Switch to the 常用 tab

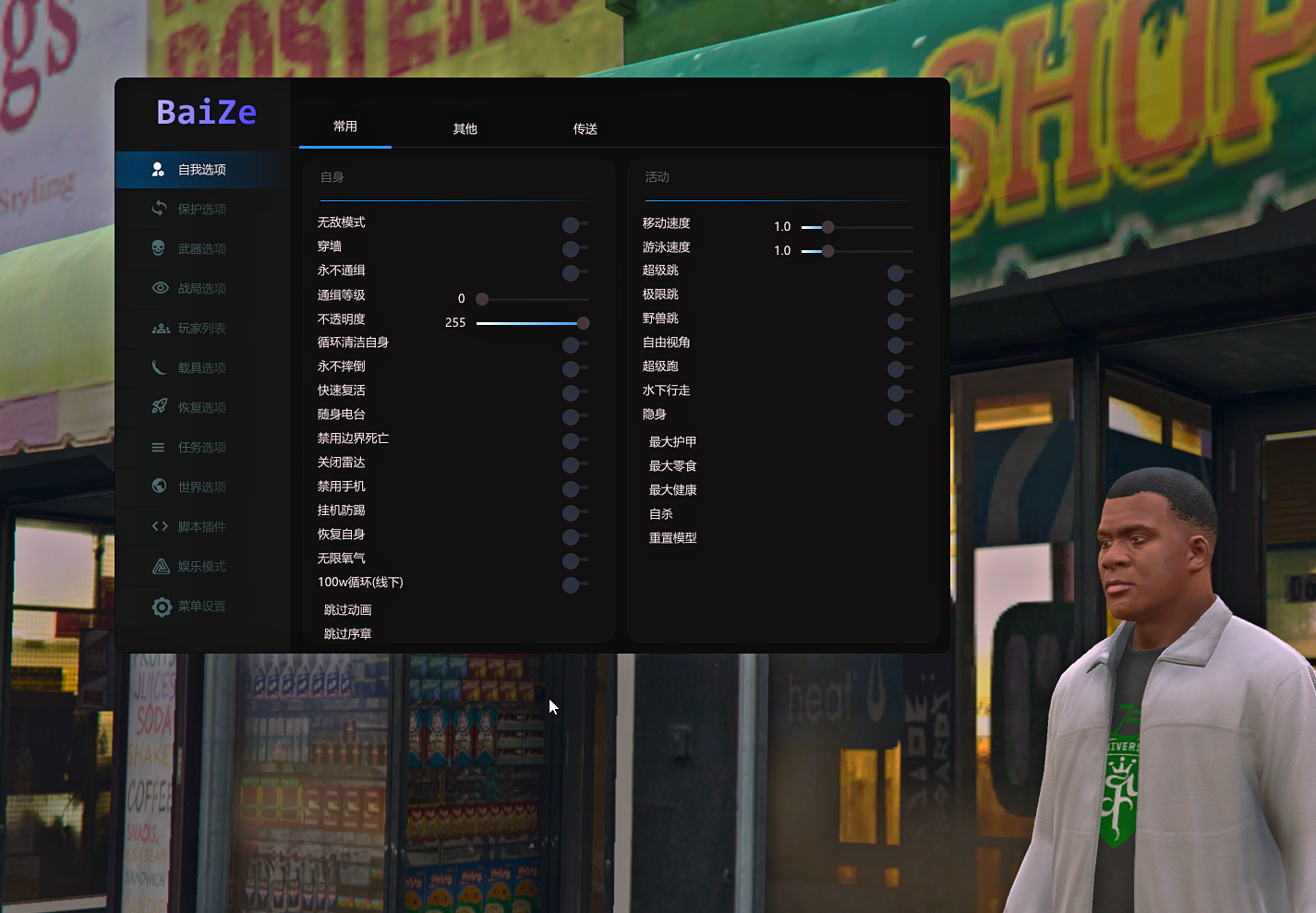click(x=345, y=126)
